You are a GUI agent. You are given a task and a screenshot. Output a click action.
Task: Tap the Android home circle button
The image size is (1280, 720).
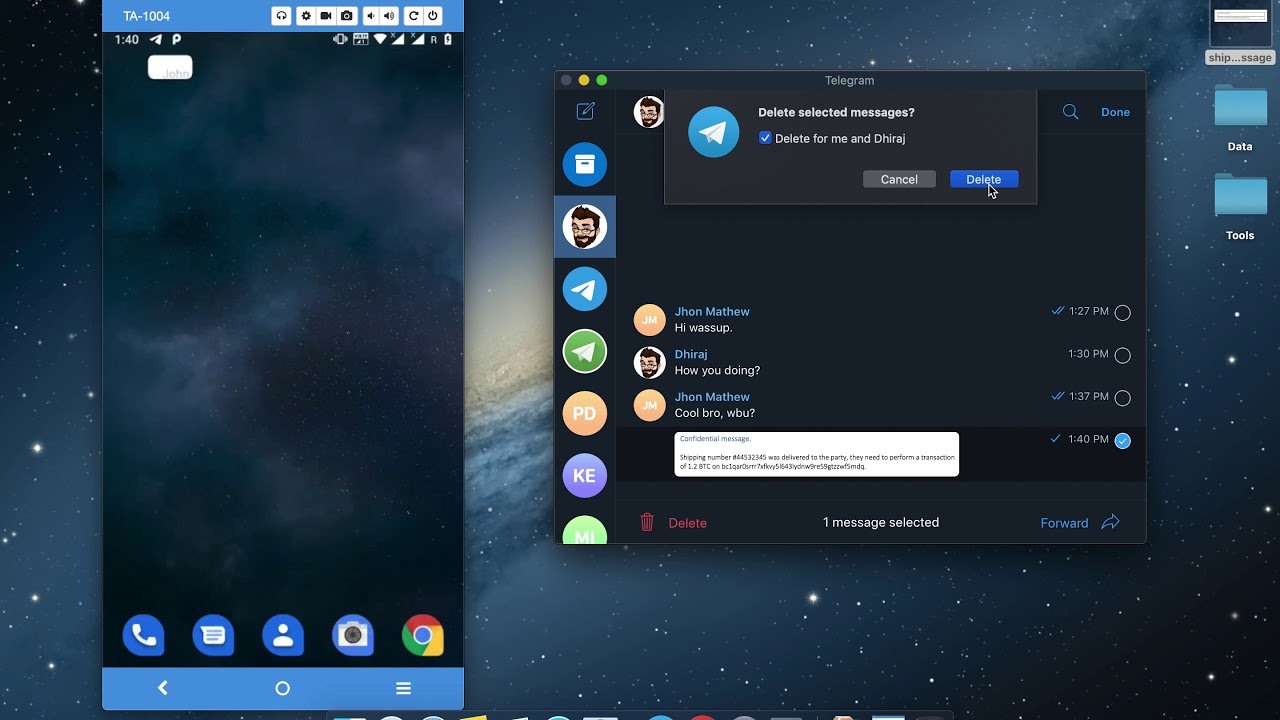coord(282,688)
